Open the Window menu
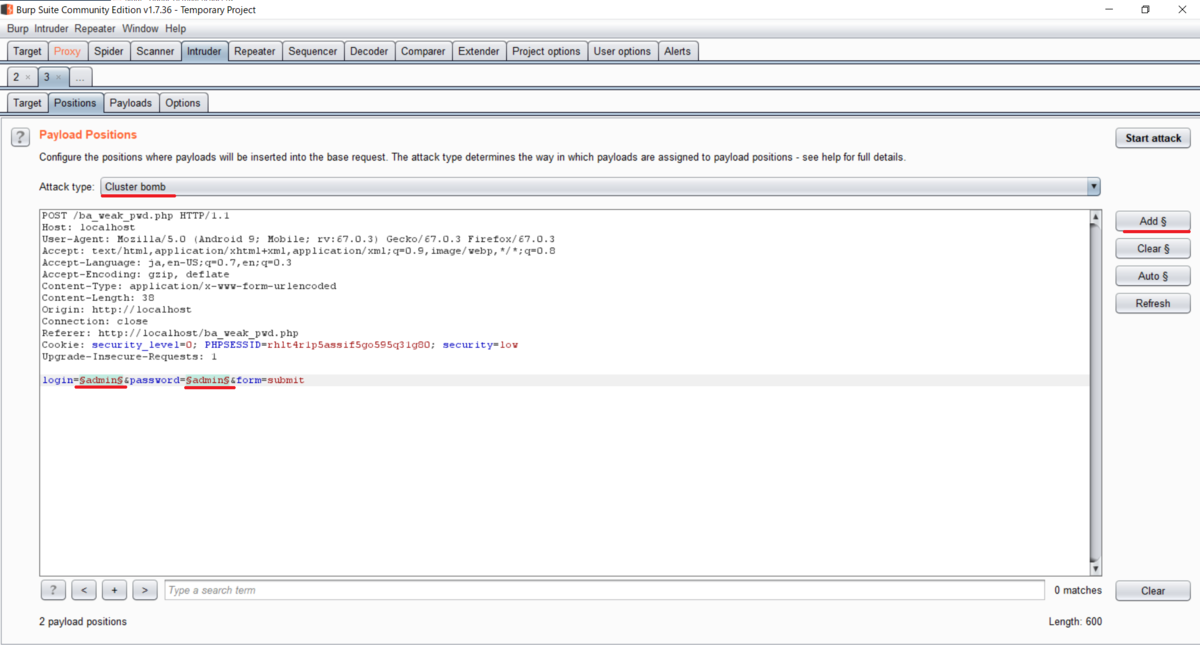This screenshot has height=645, width=1200. click(x=140, y=29)
